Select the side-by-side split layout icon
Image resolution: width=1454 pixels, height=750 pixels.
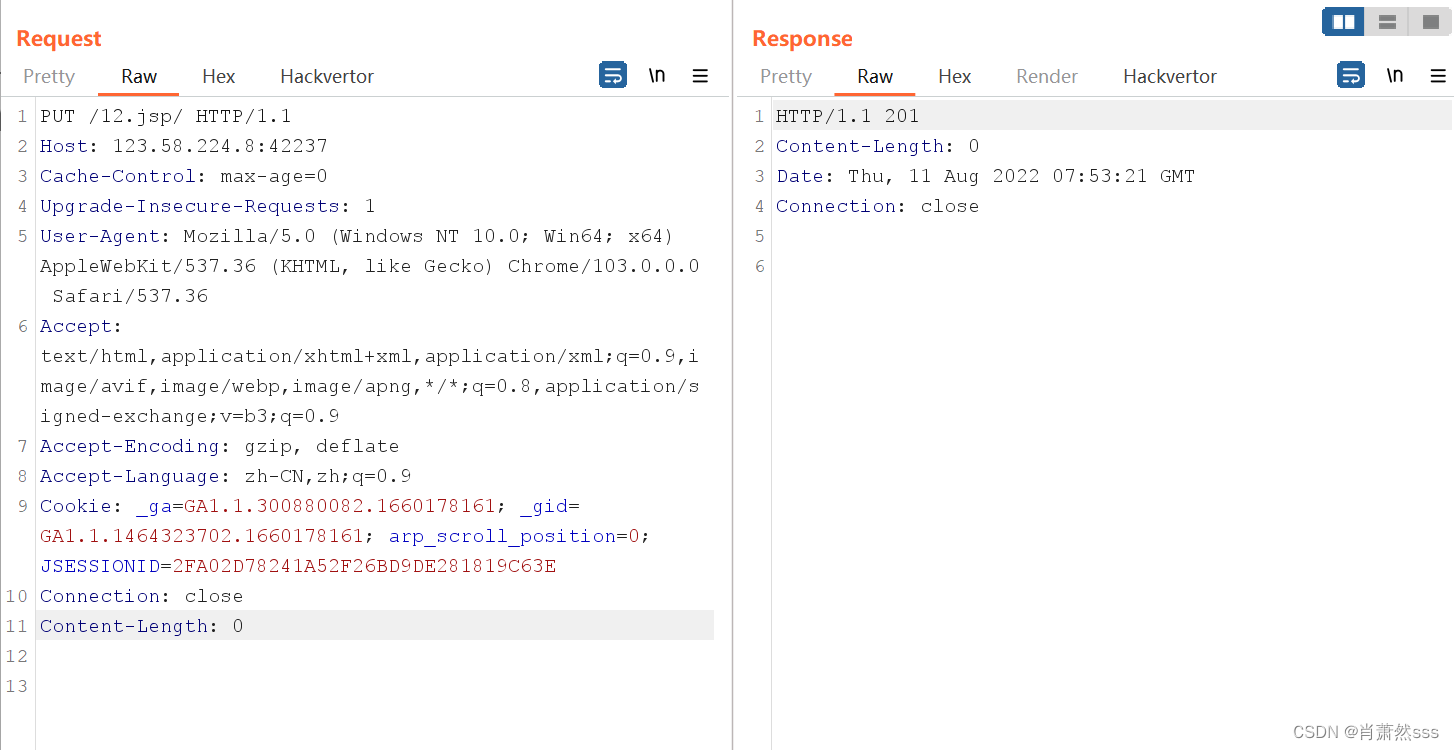1344,22
